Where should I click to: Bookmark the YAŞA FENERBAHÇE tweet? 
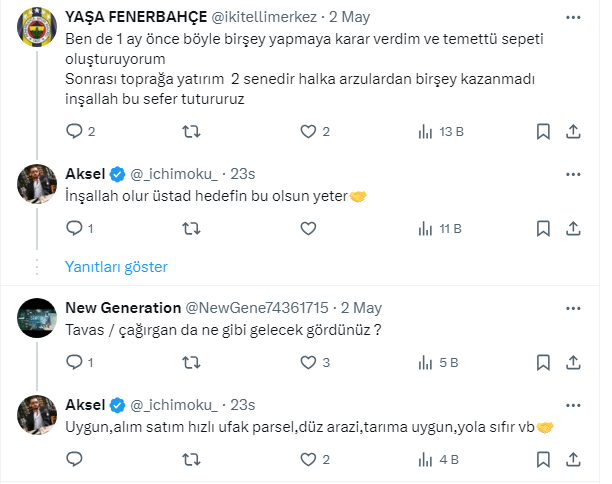(543, 131)
